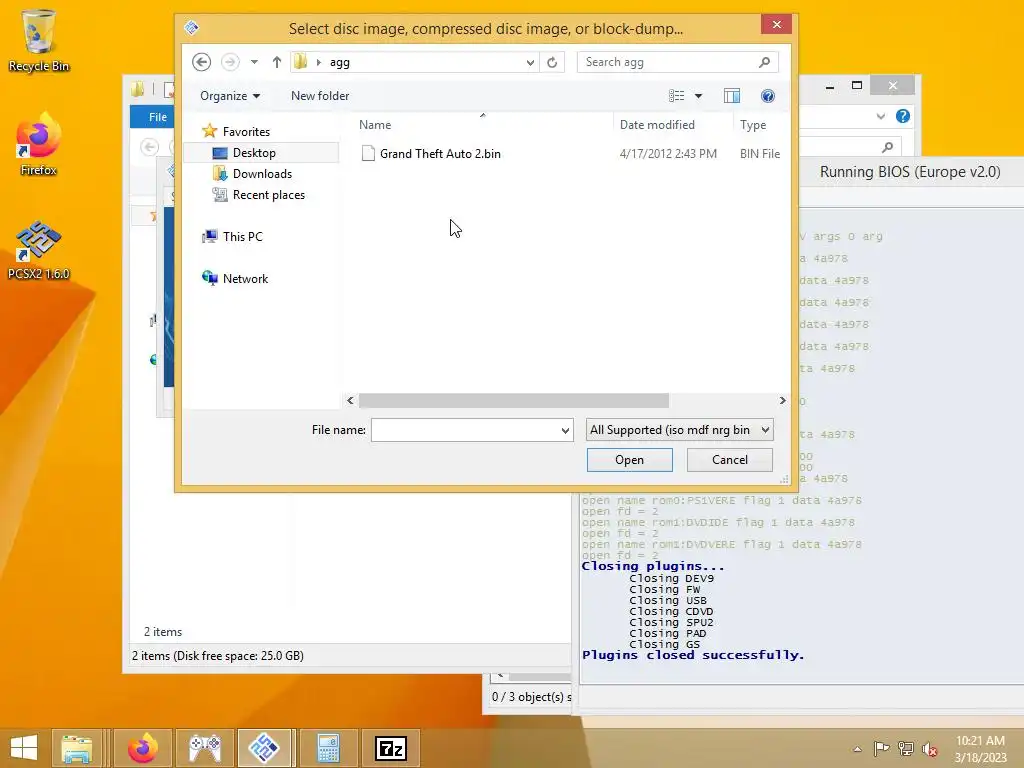
Task: Open the view options dropdown arrow
Action: click(698, 96)
